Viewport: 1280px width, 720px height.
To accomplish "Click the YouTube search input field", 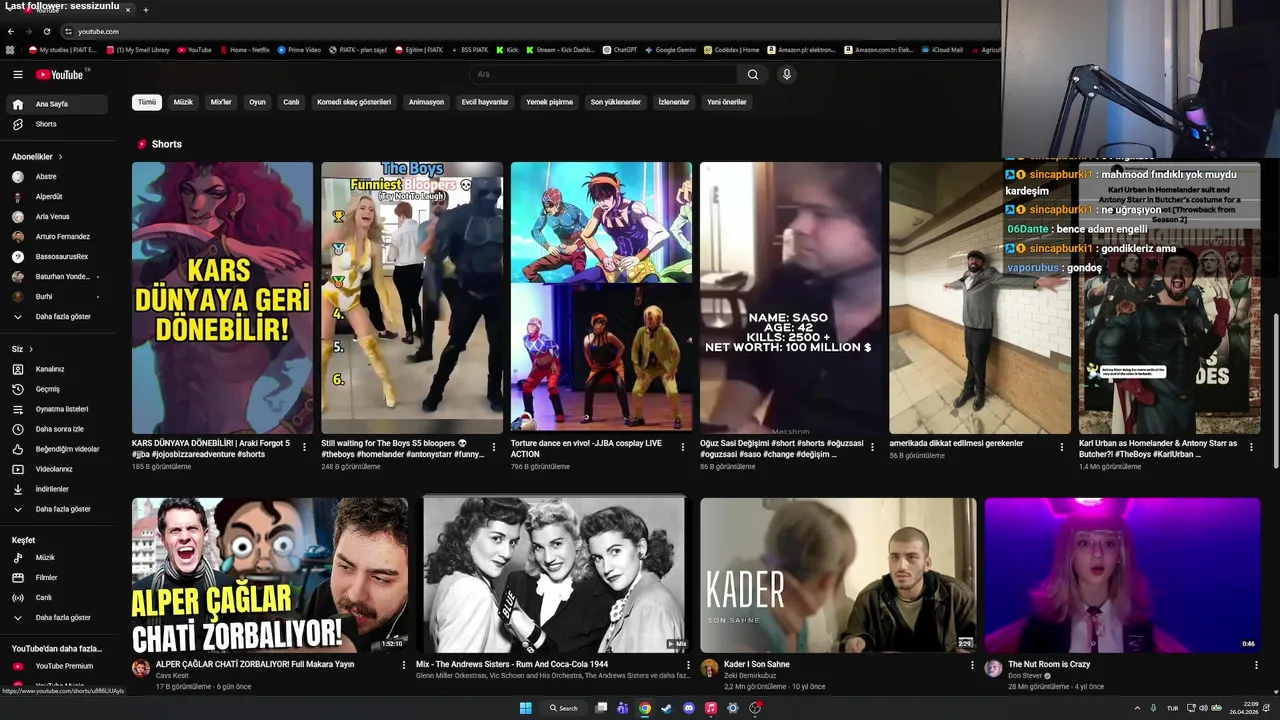I will 605,74.
